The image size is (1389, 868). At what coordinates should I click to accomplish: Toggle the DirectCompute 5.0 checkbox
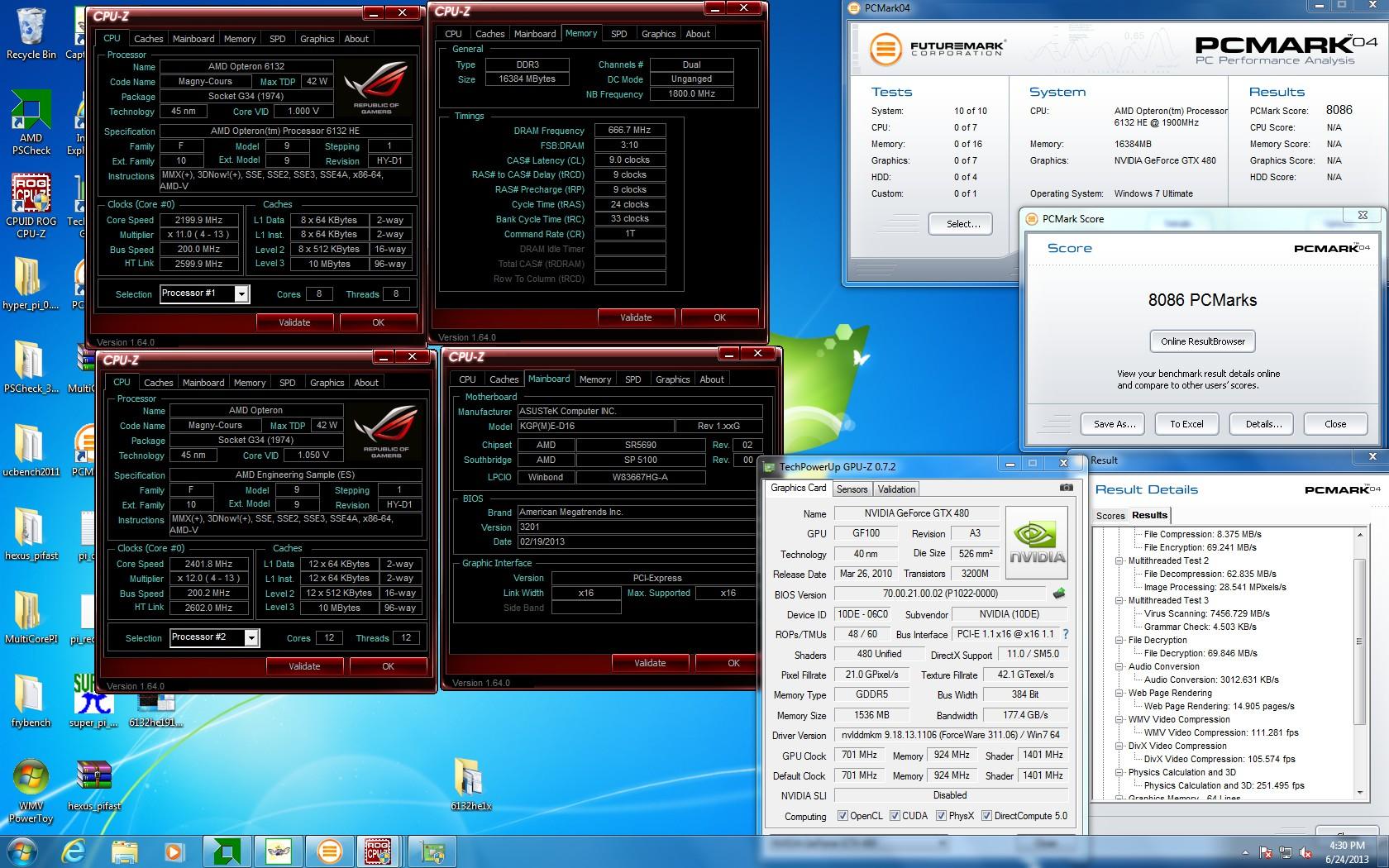(986, 815)
